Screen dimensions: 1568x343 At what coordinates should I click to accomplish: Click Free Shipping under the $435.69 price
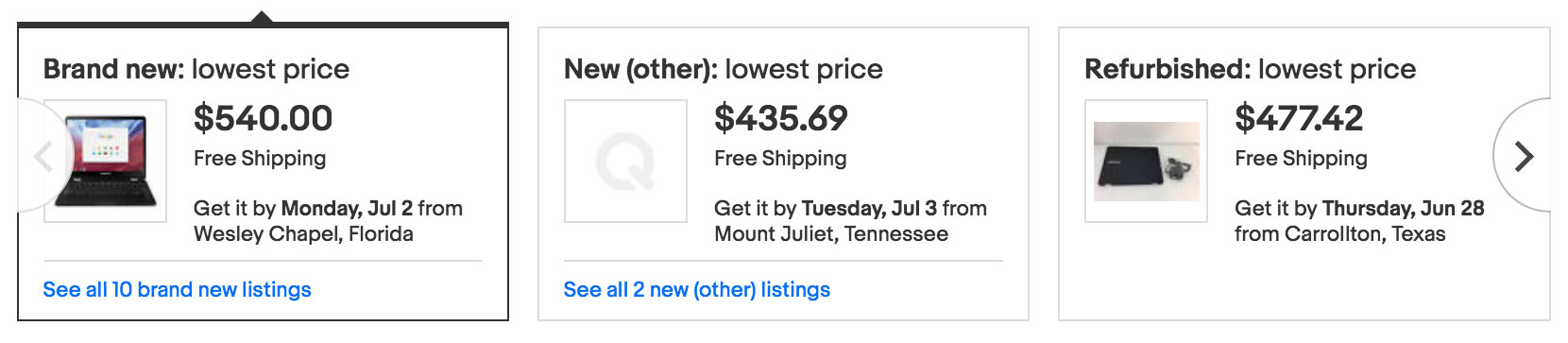click(780, 159)
